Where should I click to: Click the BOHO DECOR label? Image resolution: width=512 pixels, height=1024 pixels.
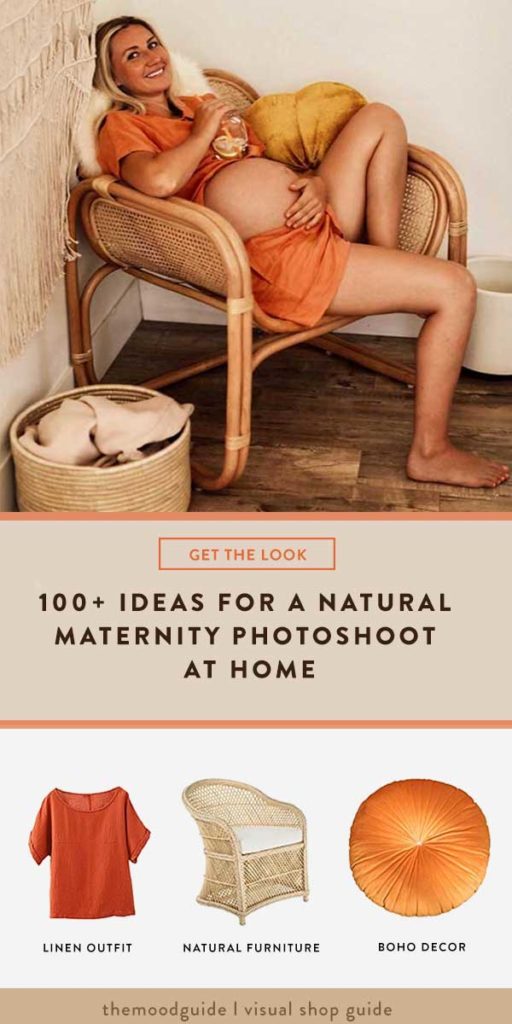[422, 946]
